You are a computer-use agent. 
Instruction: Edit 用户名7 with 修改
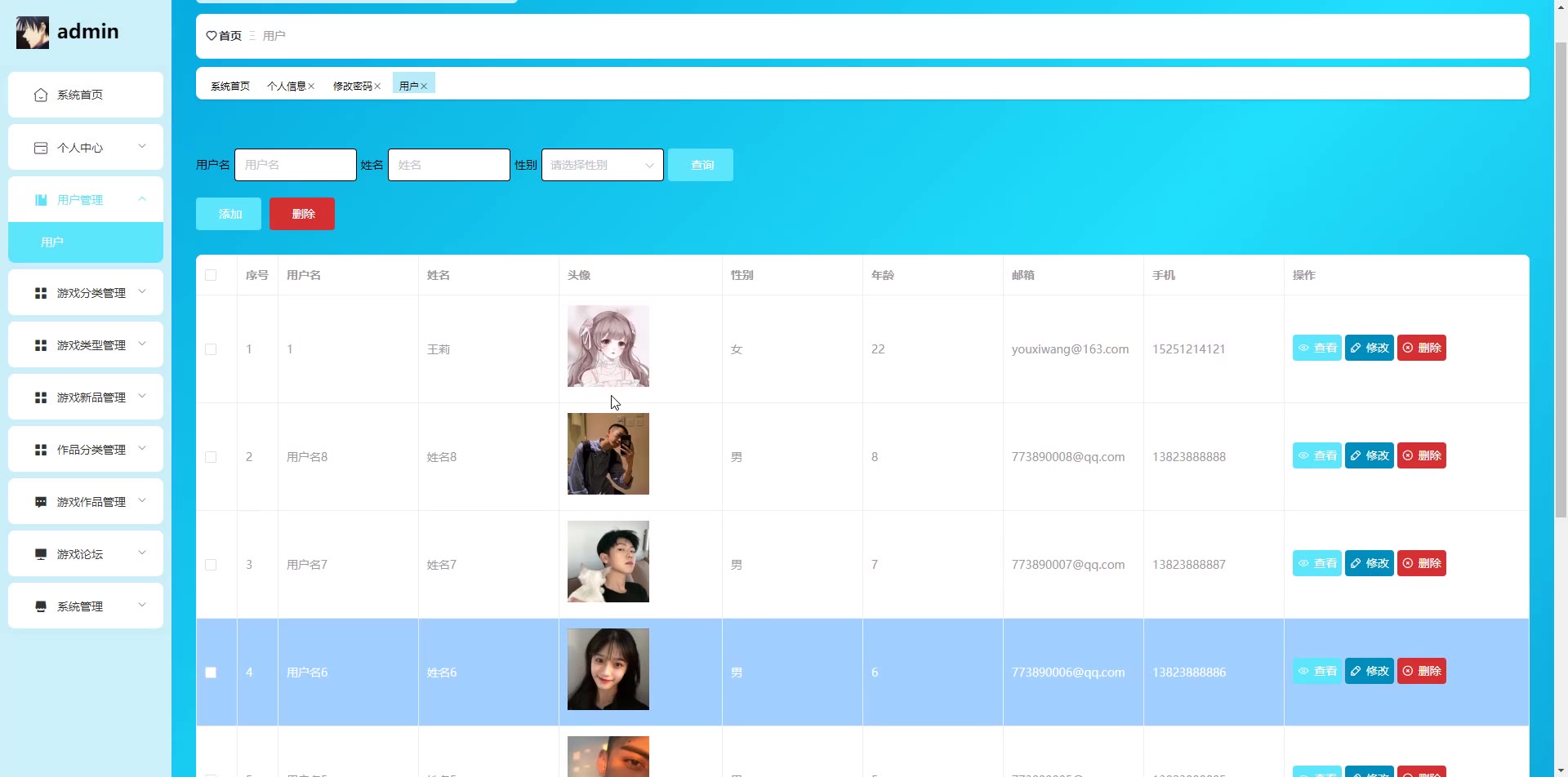pos(1370,563)
